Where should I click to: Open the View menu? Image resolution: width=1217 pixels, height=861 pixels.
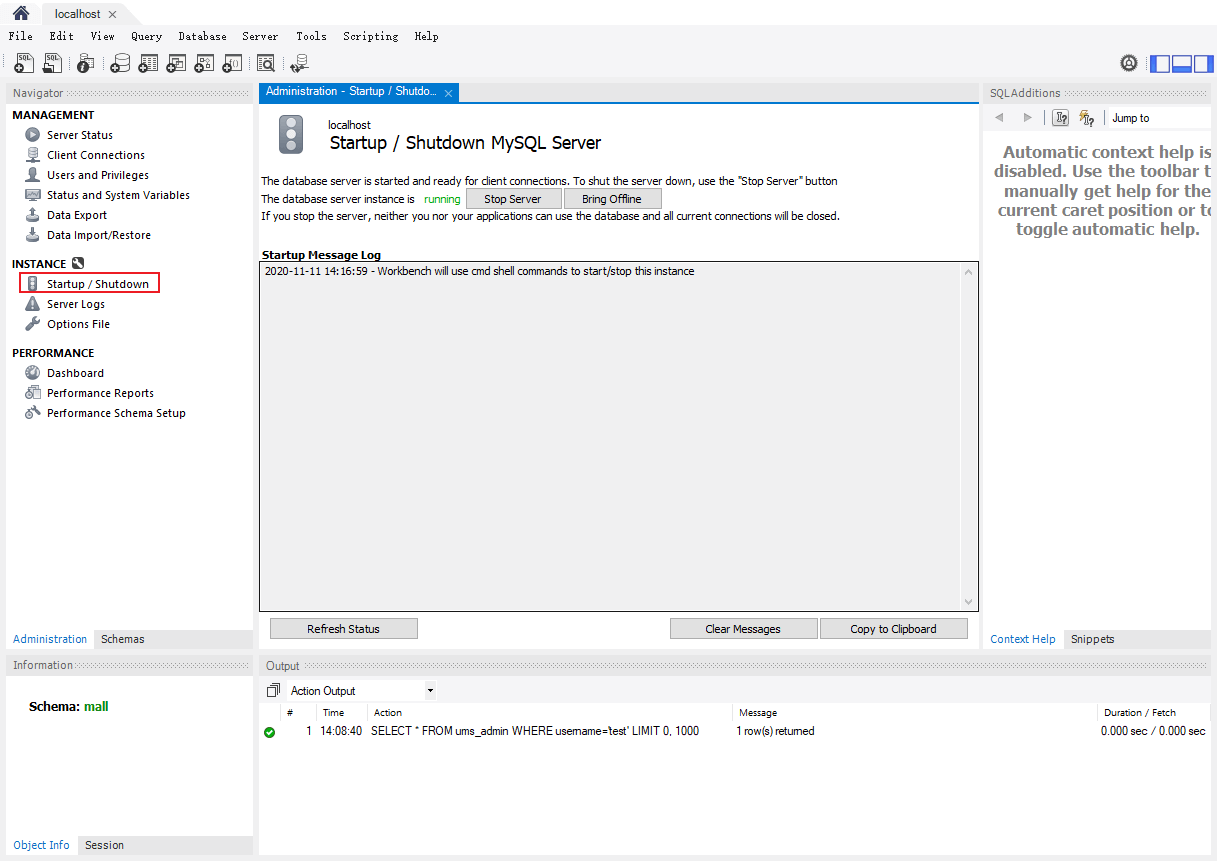[103, 36]
